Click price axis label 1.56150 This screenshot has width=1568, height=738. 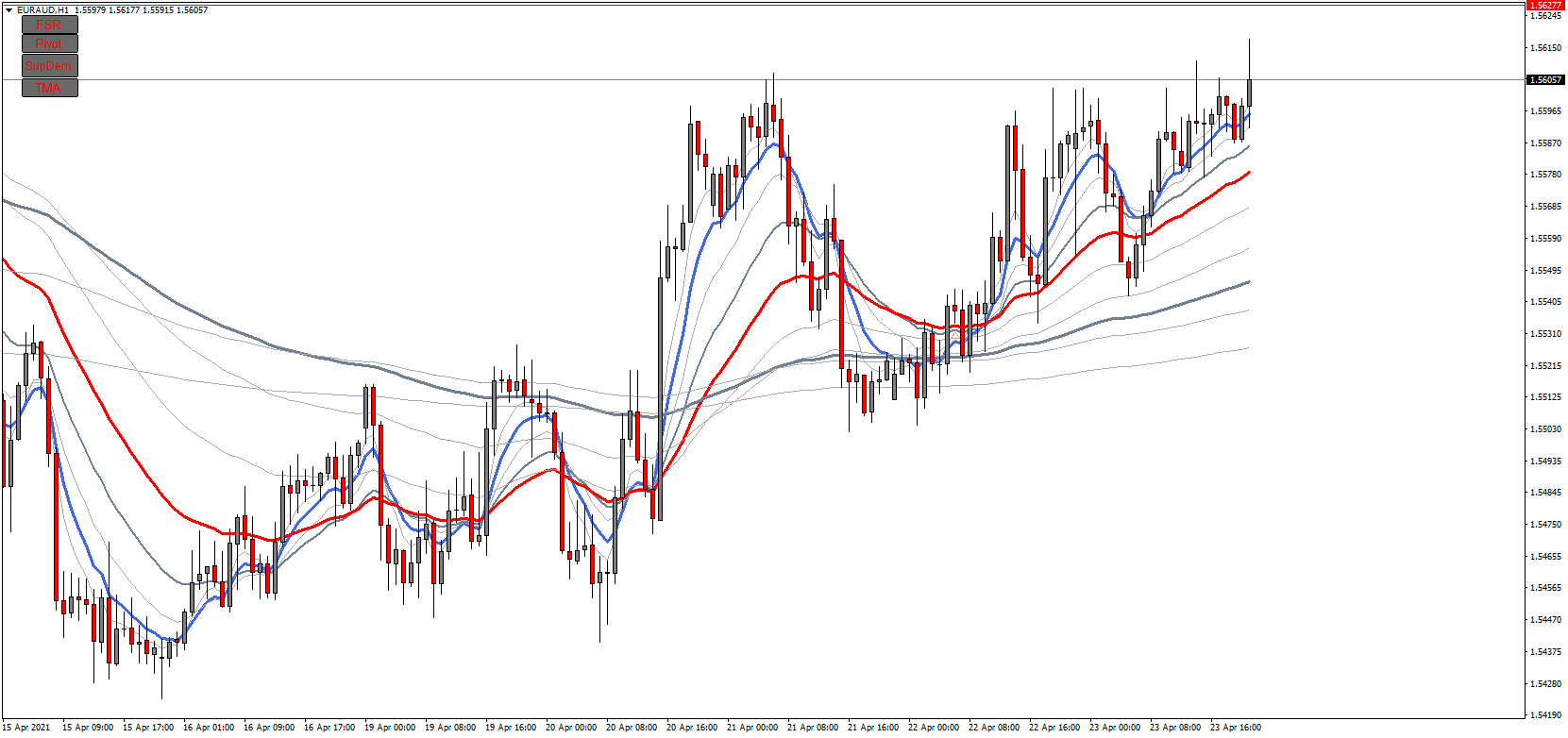point(1545,48)
